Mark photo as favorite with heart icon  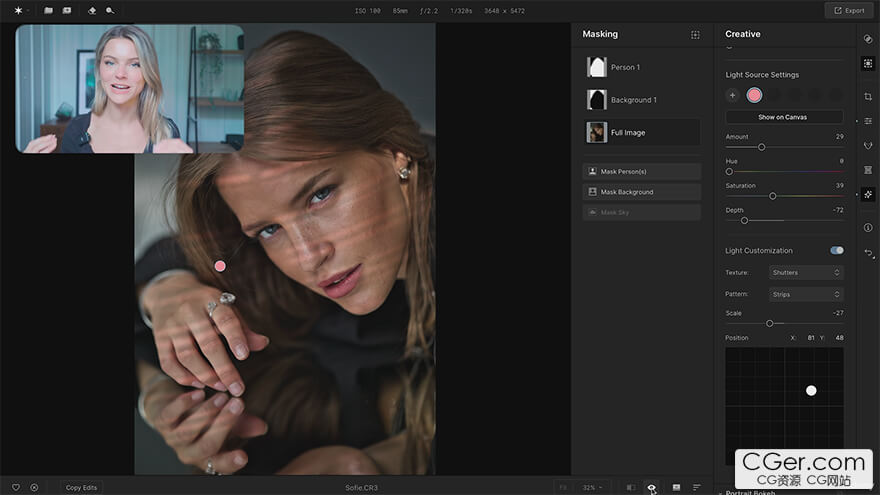tap(16, 488)
